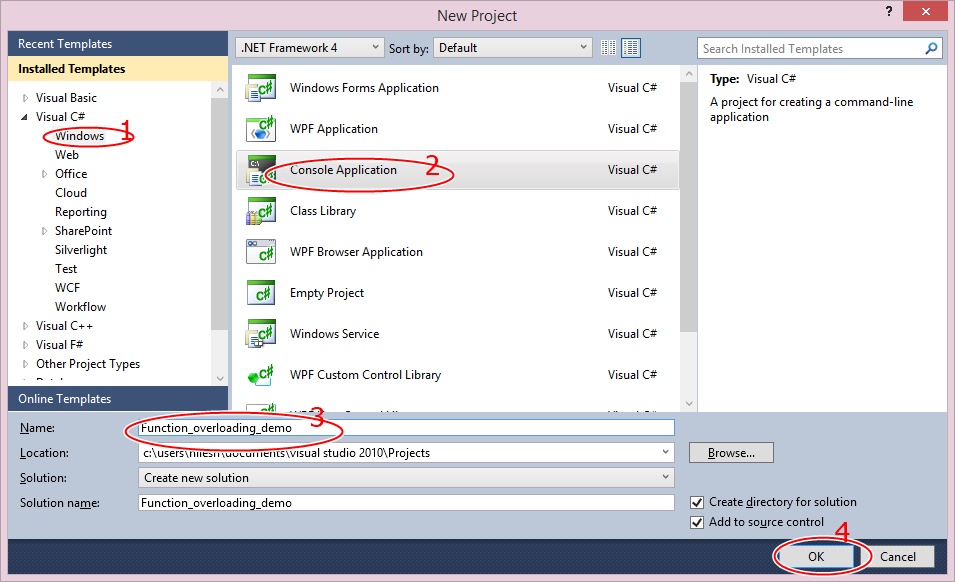Open the .NET Framework 4 dropdown
Viewport: 955px width, 582px height.
(x=309, y=47)
